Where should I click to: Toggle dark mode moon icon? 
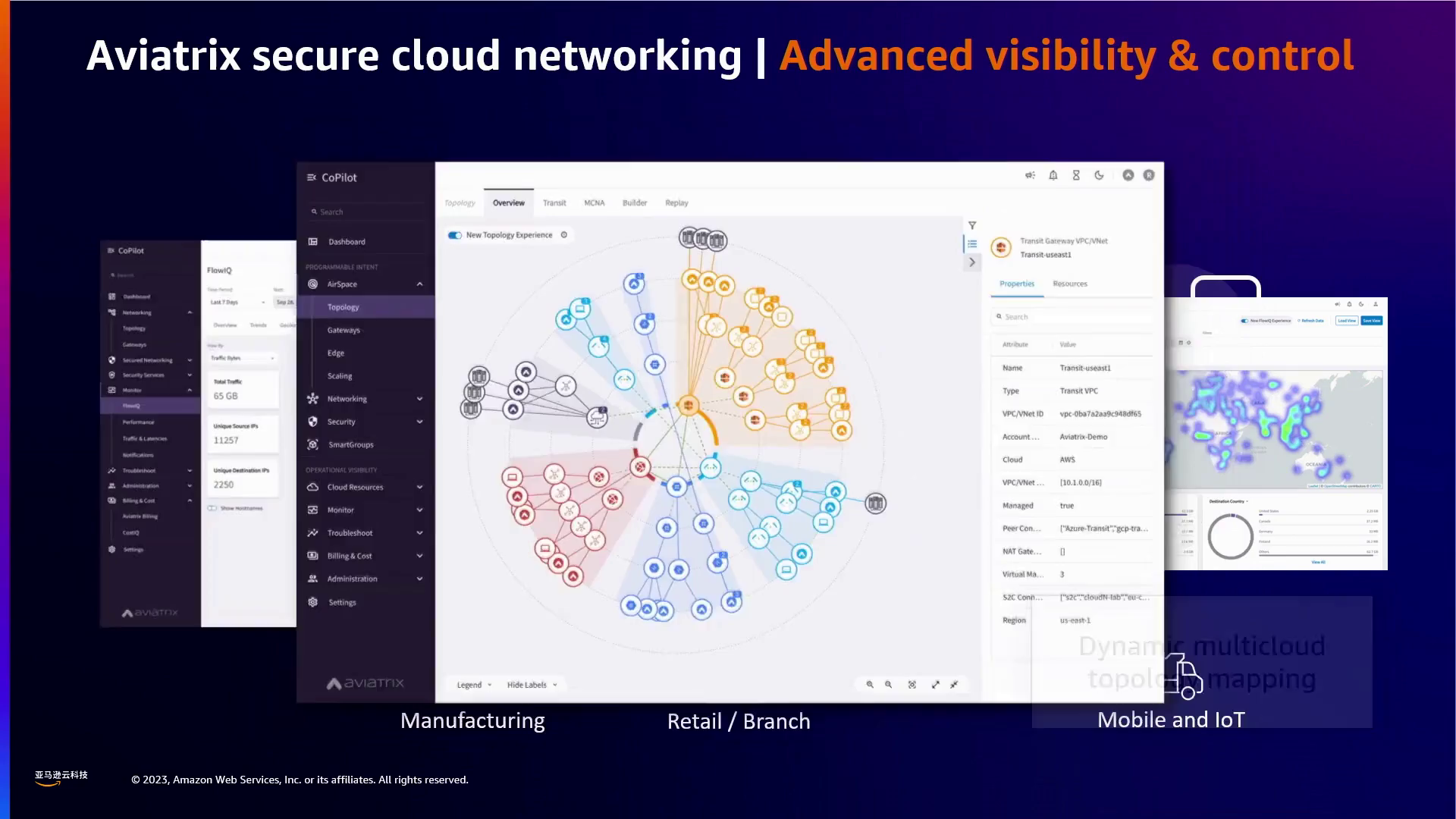click(1099, 175)
